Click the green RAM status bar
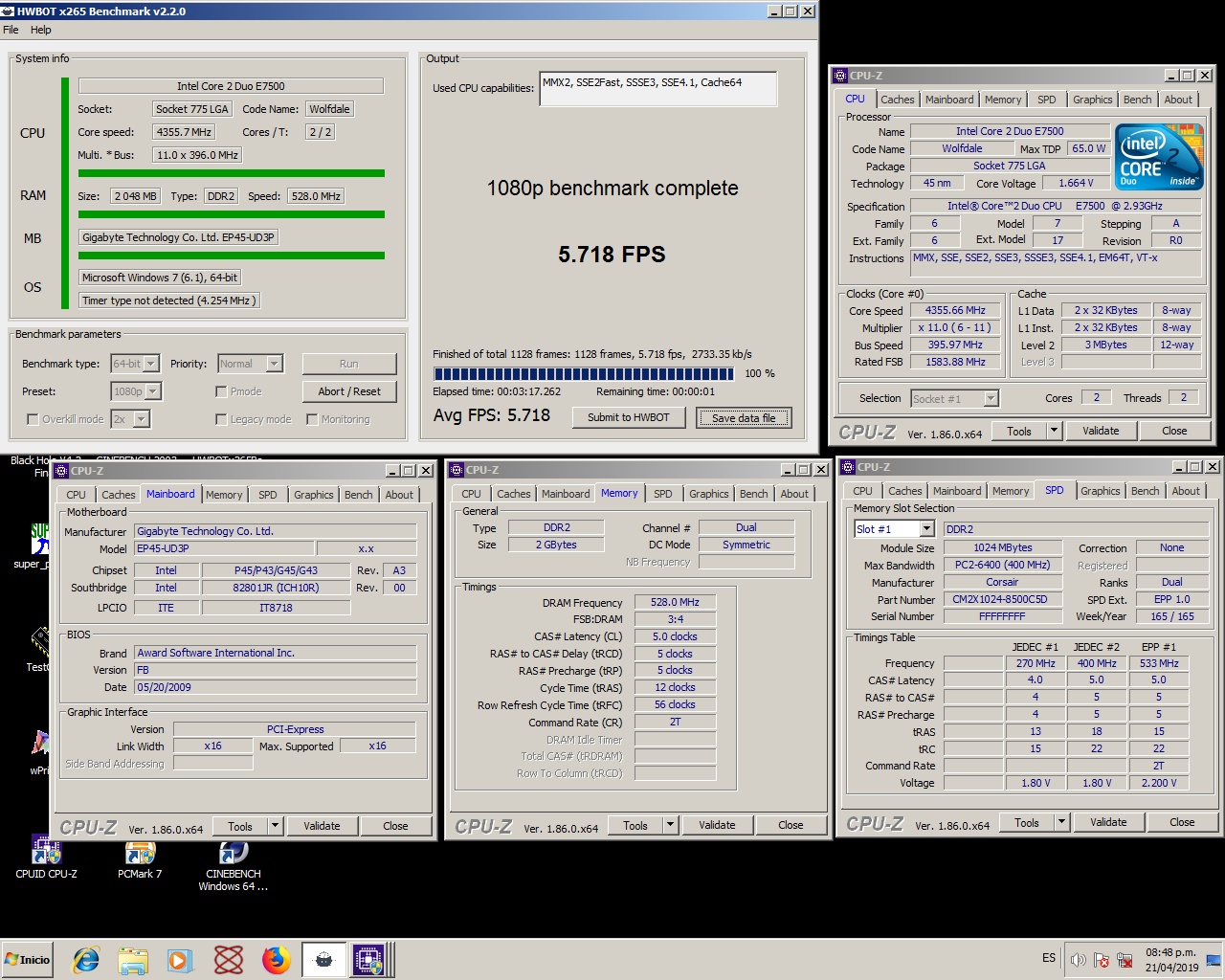 click(x=232, y=214)
